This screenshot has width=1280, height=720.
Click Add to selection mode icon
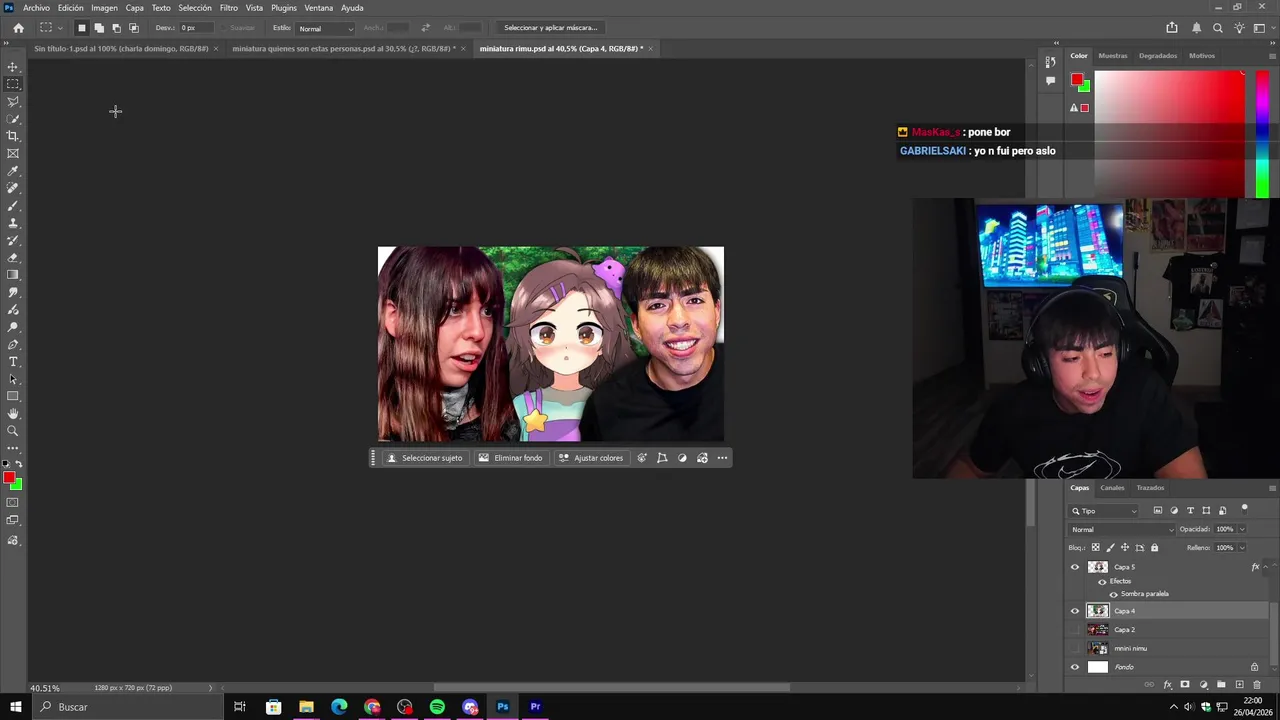pos(99,28)
